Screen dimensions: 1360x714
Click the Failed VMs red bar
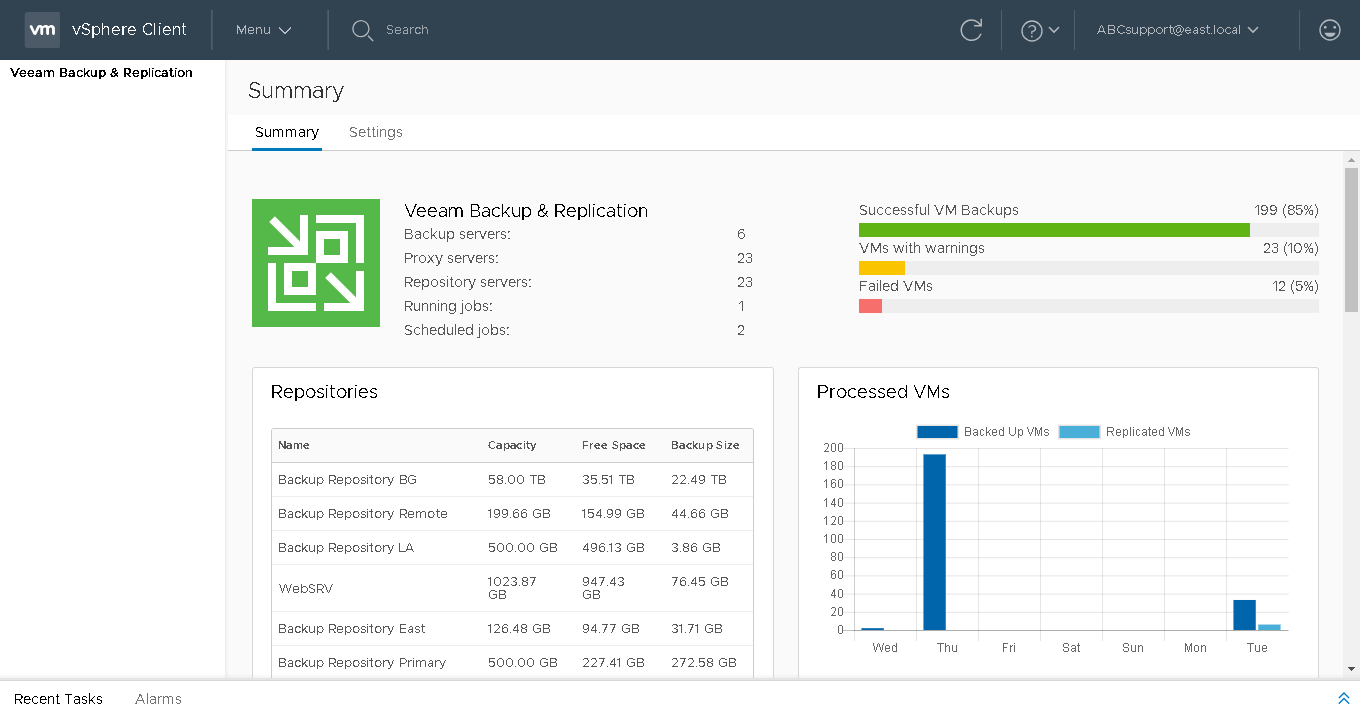[x=870, y=306]
